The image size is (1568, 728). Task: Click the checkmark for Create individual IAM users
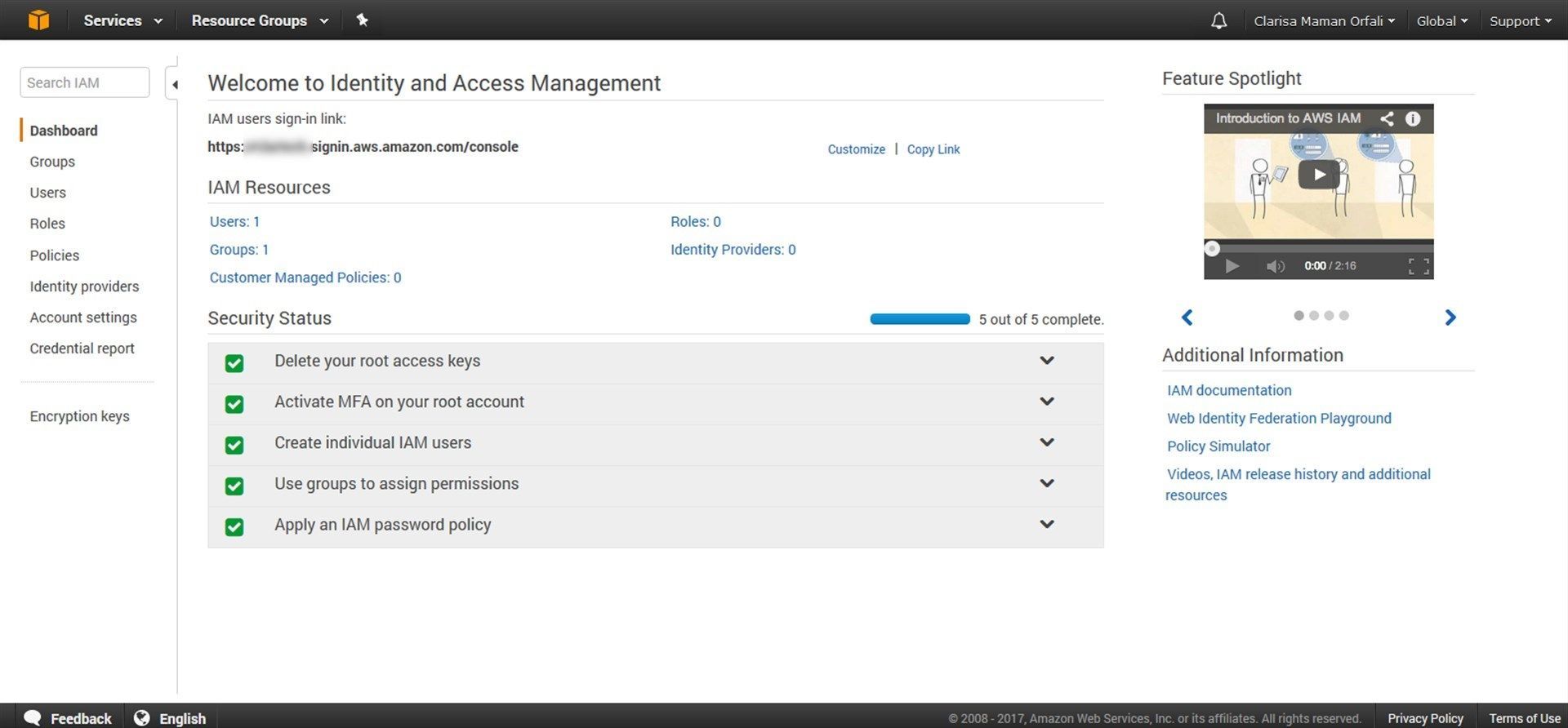click(234, 445)
